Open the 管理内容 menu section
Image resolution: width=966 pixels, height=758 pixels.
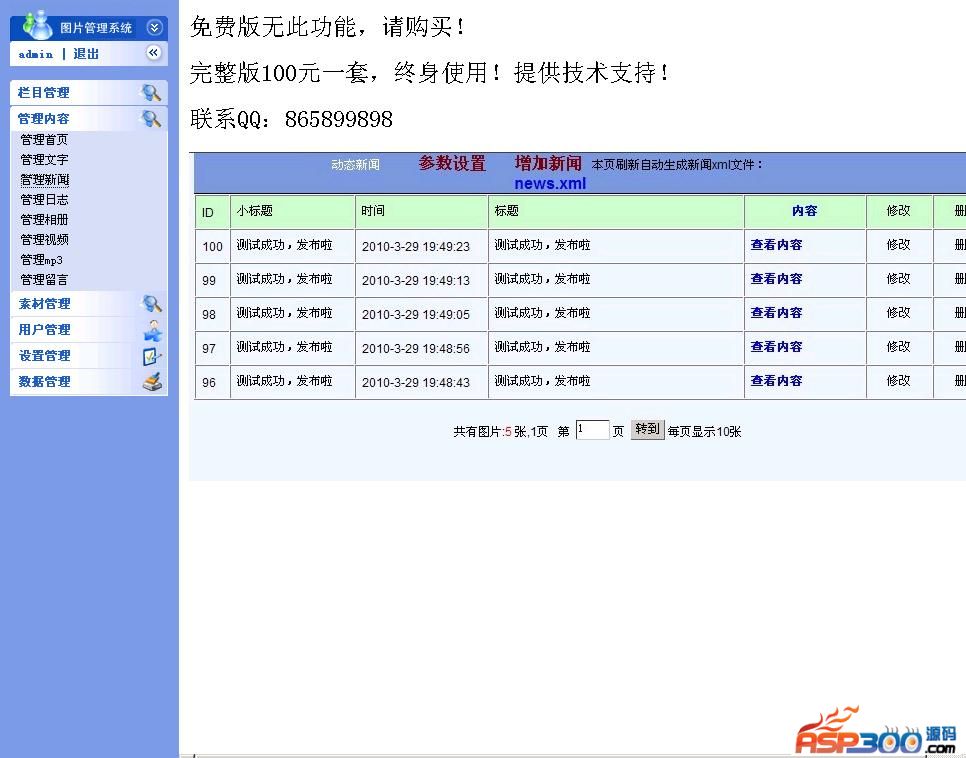43,119
